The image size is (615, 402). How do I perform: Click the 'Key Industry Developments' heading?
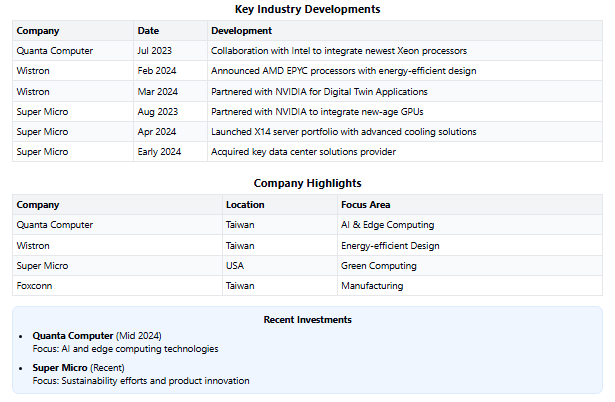click(x=307, y=9)
